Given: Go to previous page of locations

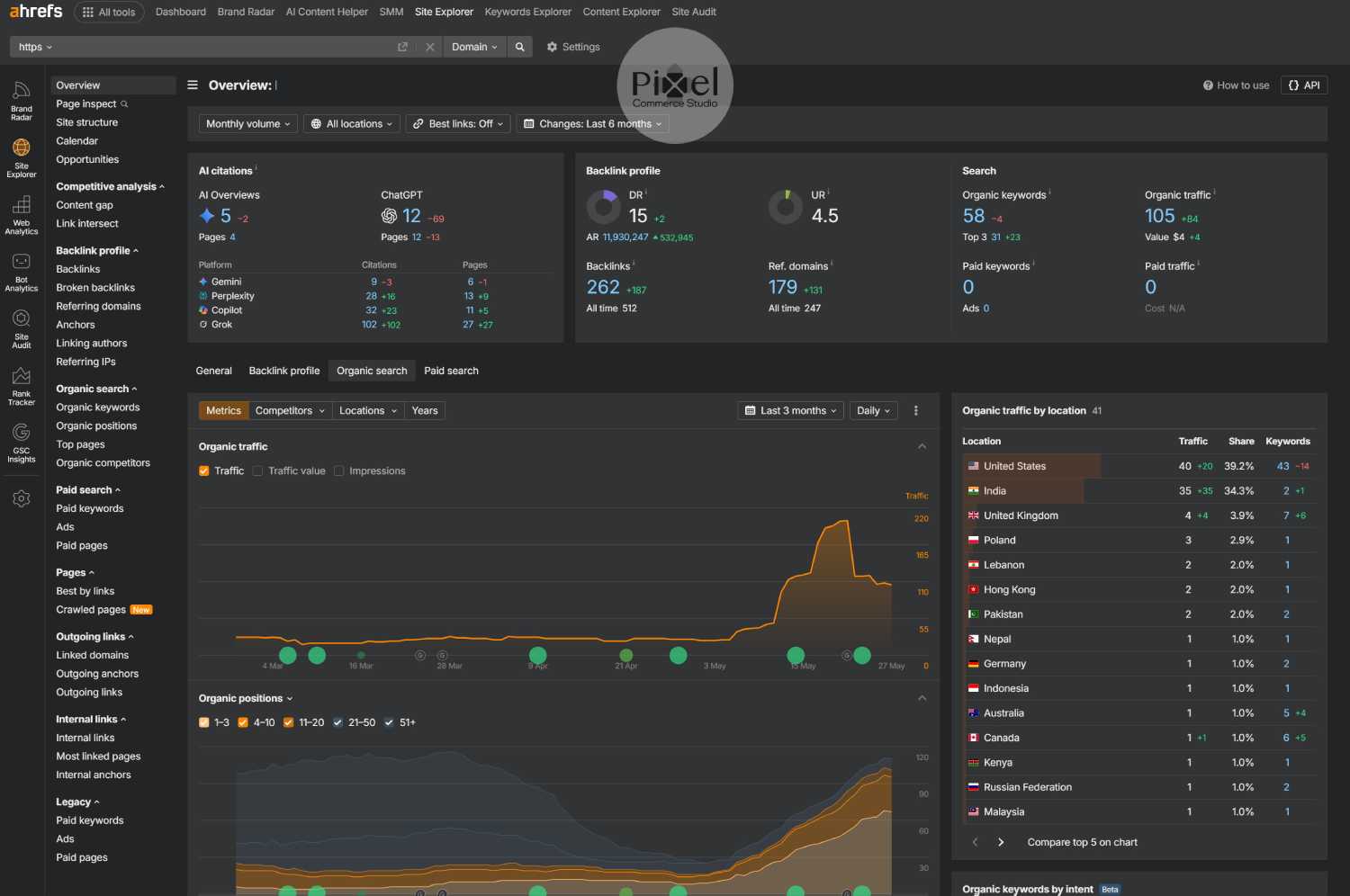Looking at the screenshot, I should coord(975,842).
